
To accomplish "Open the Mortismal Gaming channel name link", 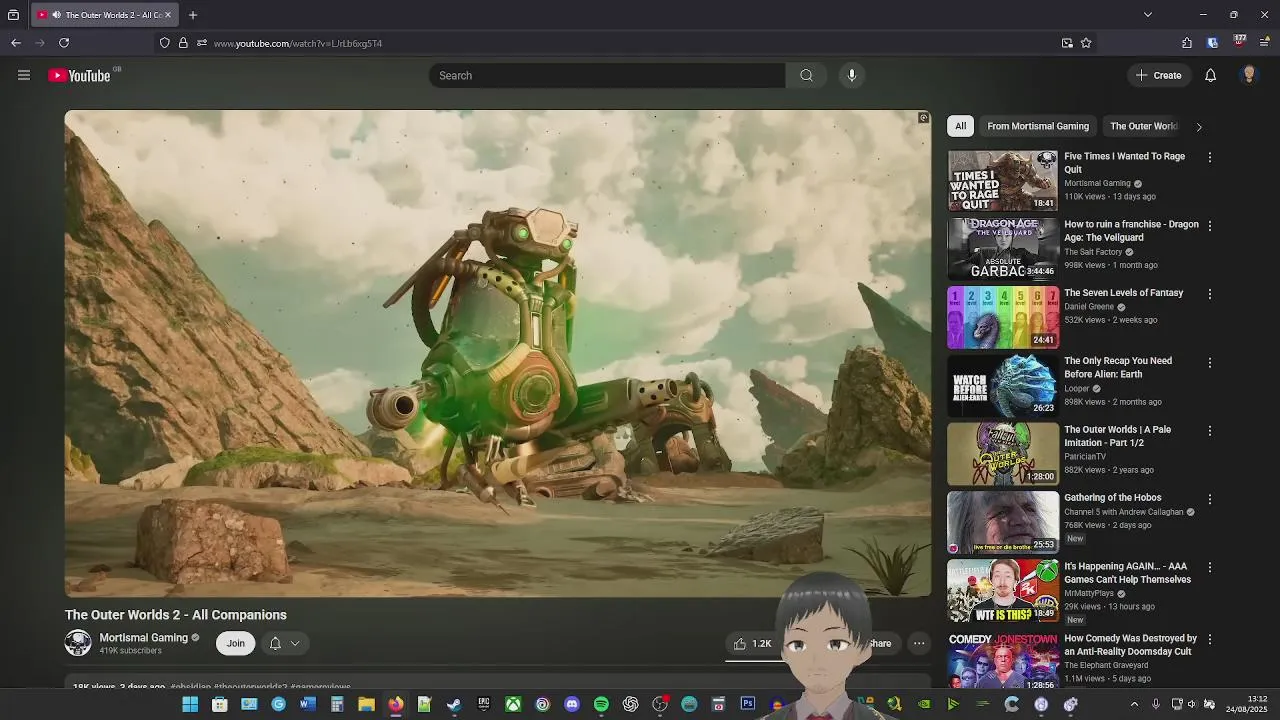I will point(144,637).
